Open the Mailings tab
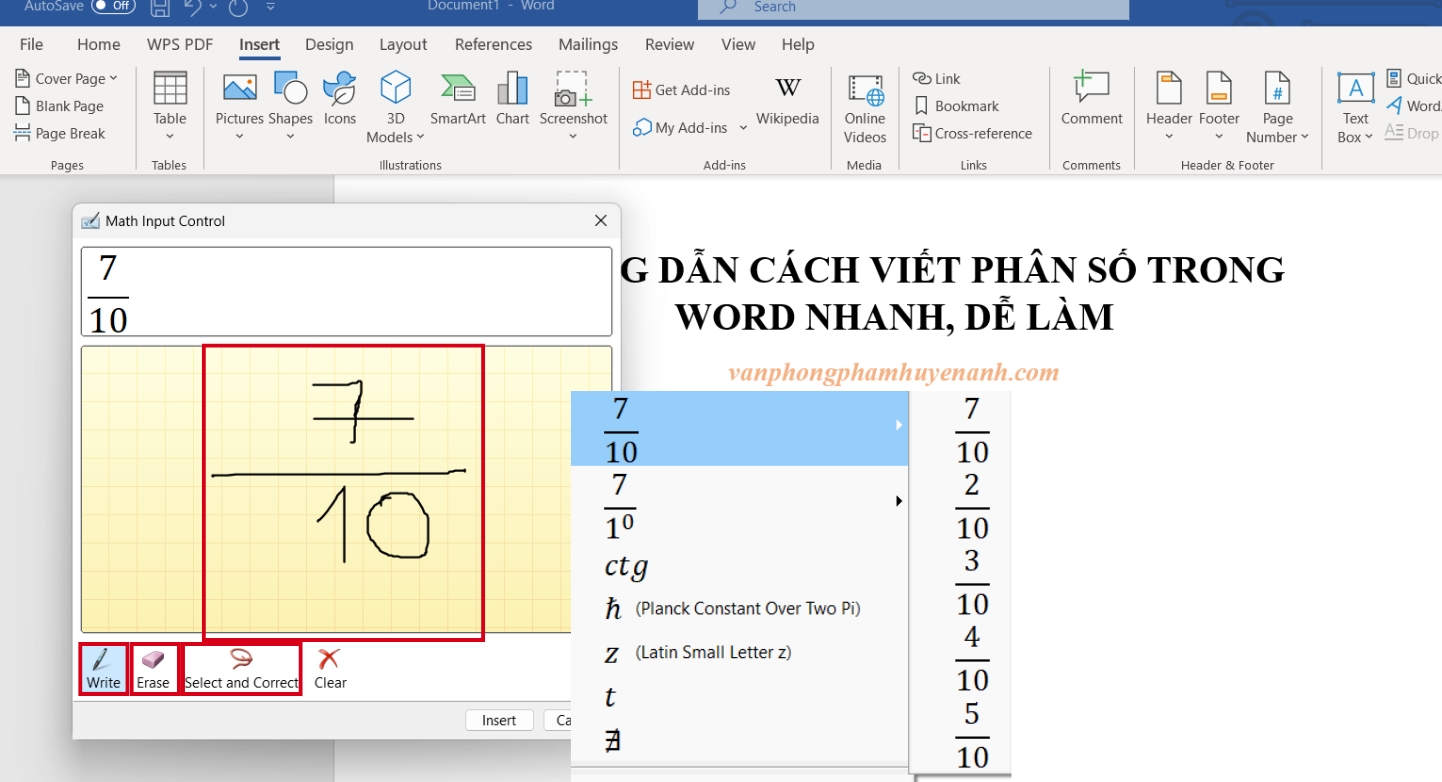This screenshot has height=782, width=1442. point(588,44)
